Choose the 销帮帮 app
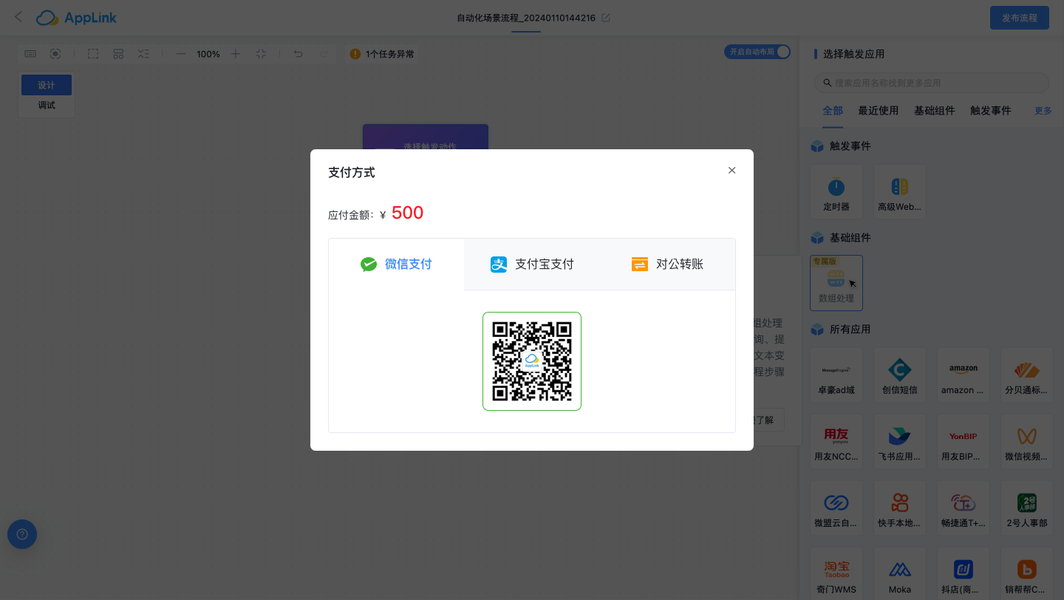This screenshot has height=600, width=1064. click(1027, 574)
